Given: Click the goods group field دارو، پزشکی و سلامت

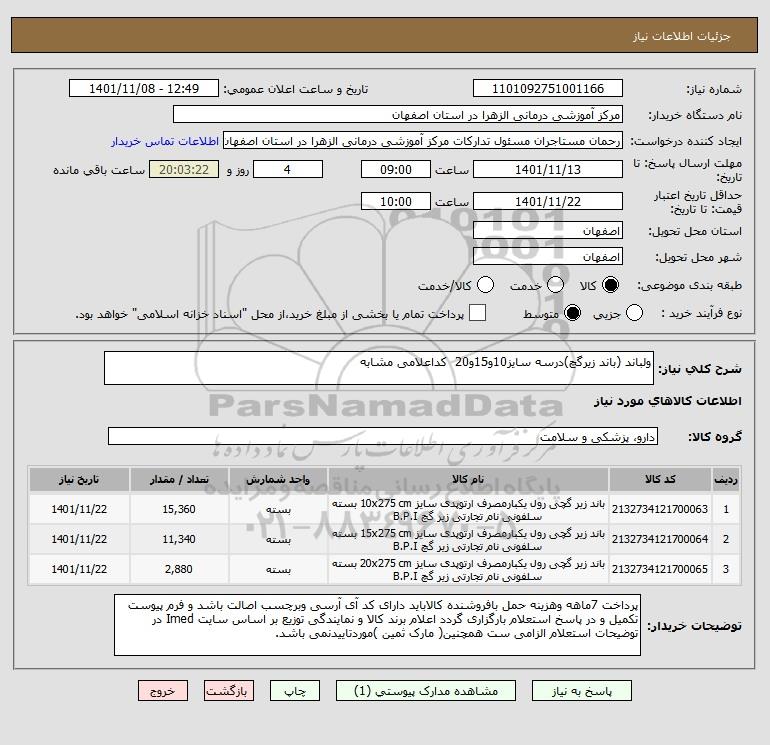Looking at the screenshot, I should (383, 436).
